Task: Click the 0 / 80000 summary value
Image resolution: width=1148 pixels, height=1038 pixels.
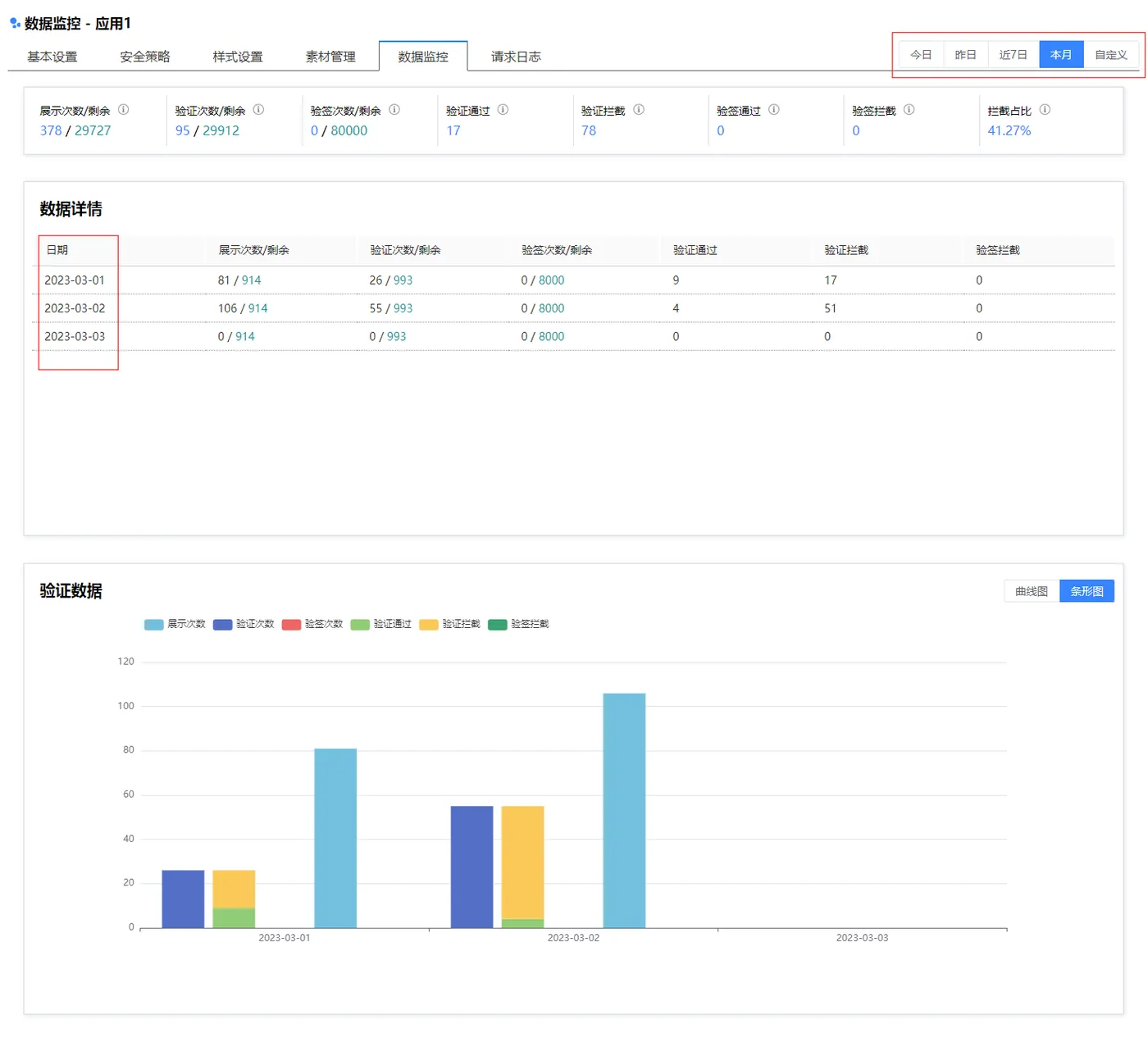Action: click(339, 130)
